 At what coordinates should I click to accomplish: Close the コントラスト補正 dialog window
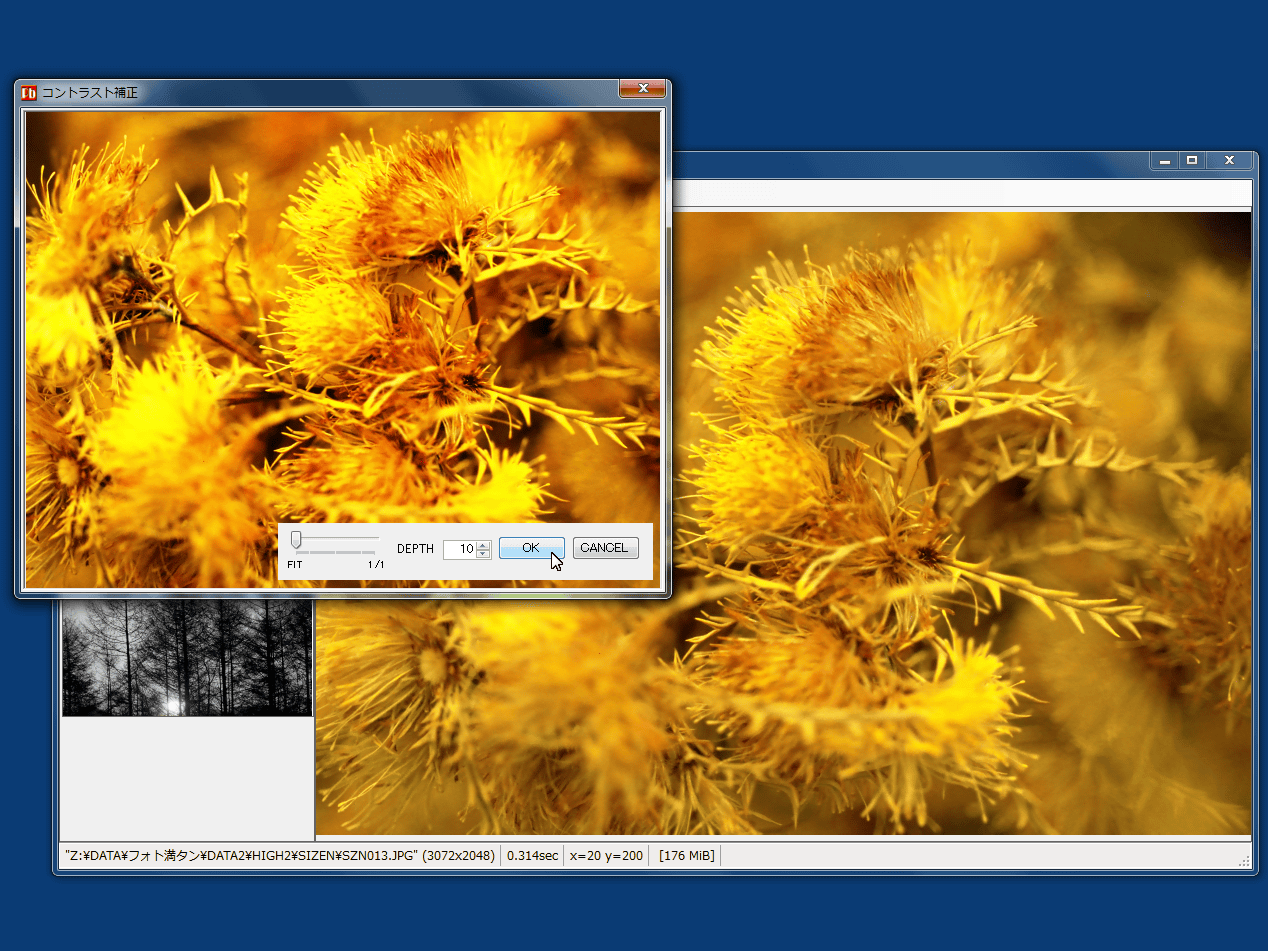642,89
